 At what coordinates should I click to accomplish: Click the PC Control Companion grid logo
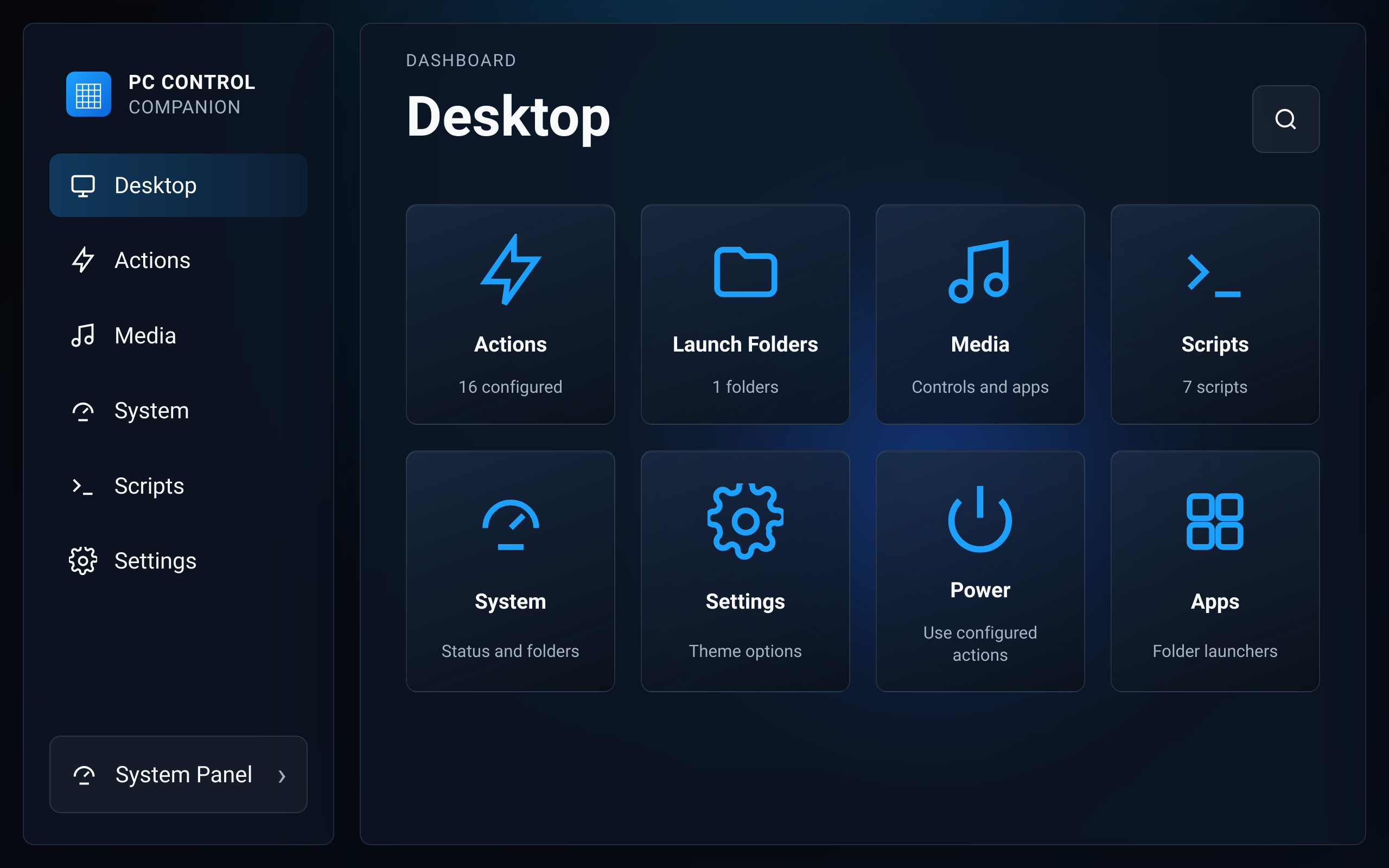click(x=88, y=94)
